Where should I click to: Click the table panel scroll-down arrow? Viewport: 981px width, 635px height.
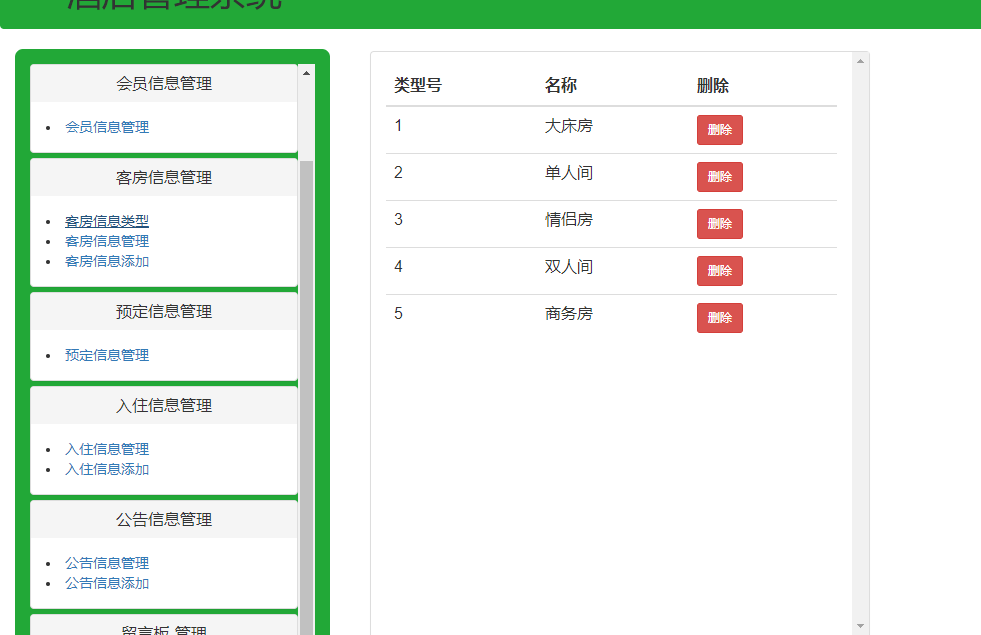tap(860, 626)
